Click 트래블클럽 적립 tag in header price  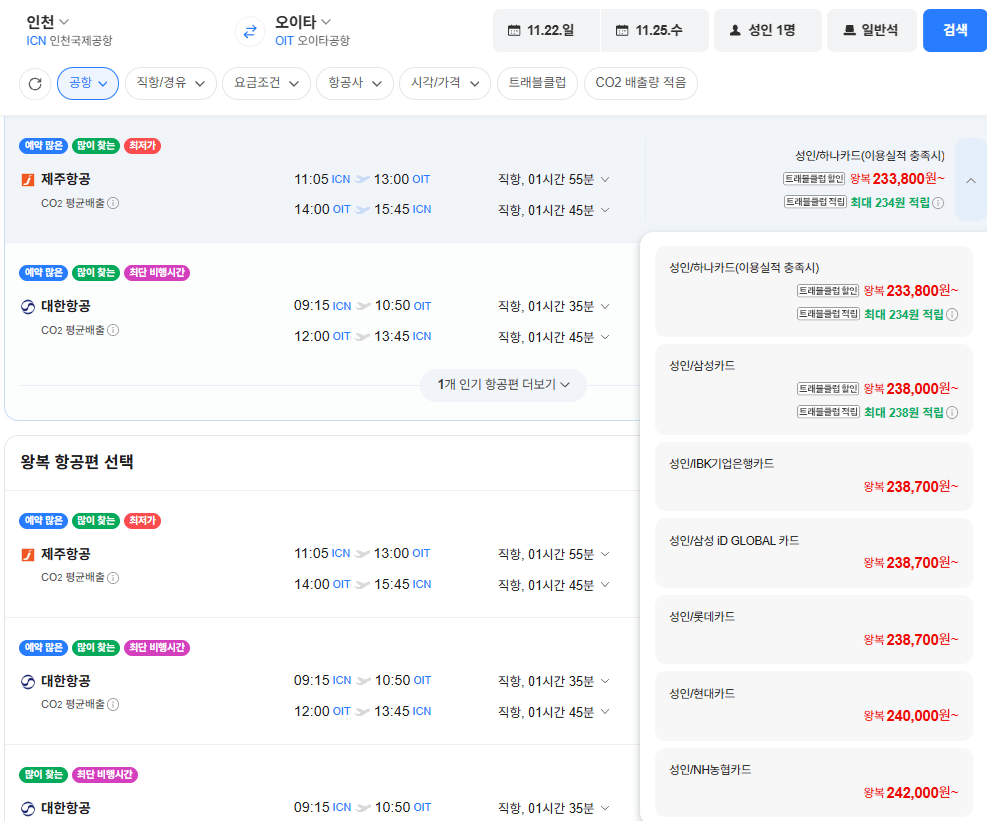pyautogui.click(x=815, y=202)
